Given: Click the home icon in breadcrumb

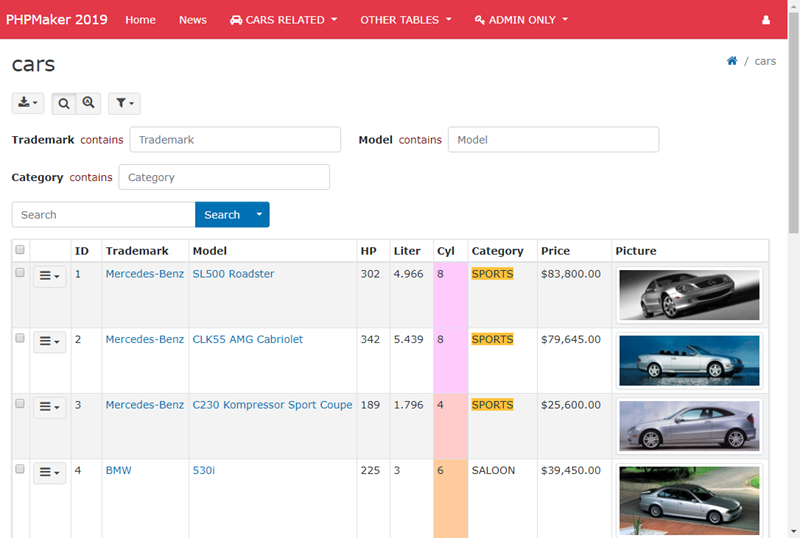Looking at the screenshot, I should click(x=732, y=61).
